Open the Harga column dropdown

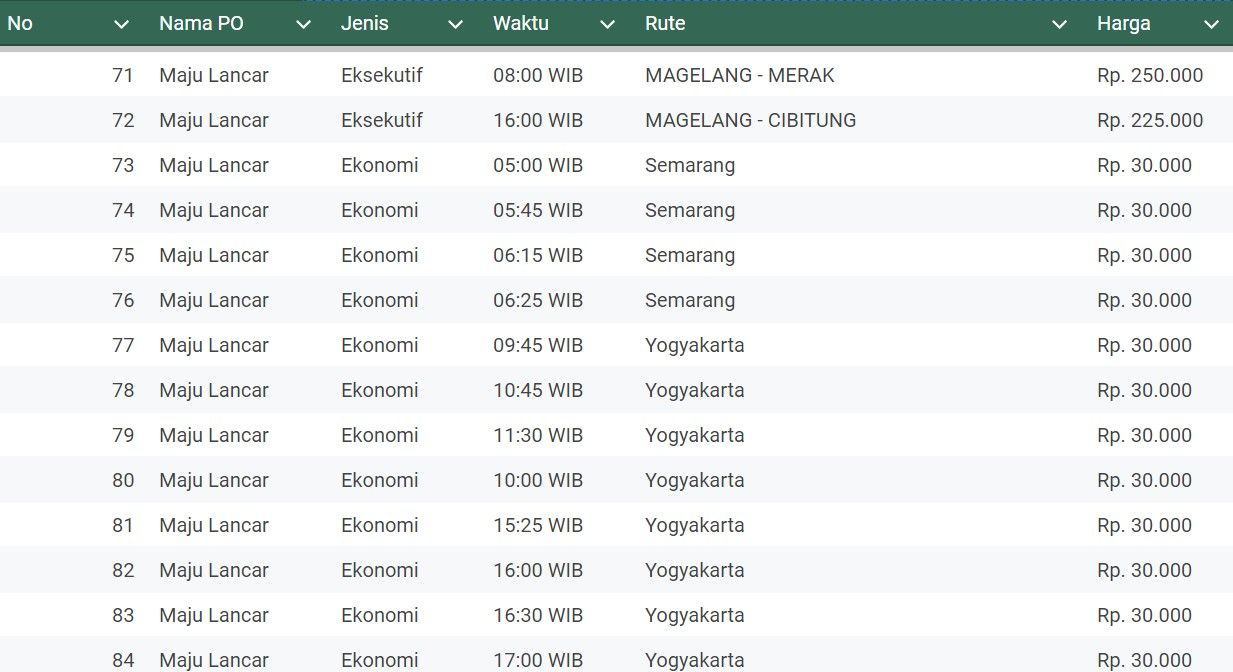[x=1211, y=23]
